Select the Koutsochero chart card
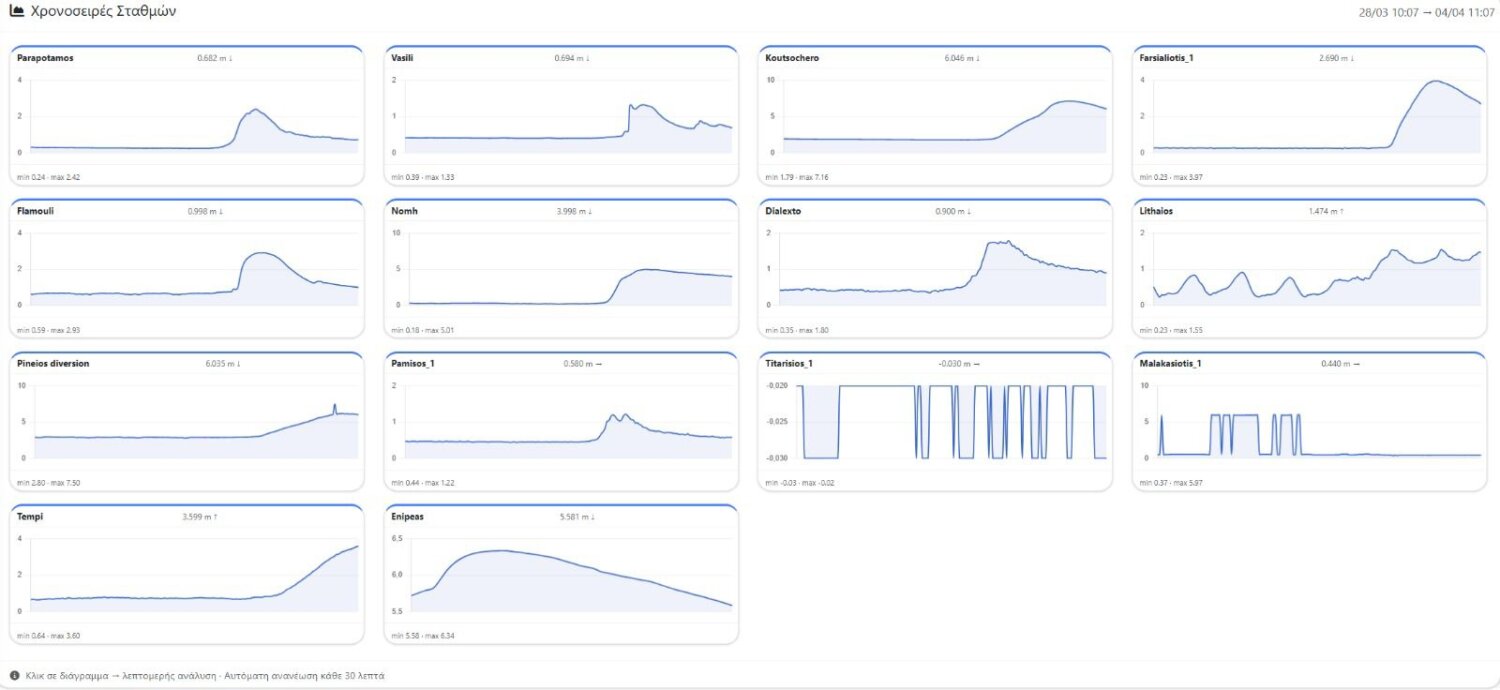Image resolution: width=1500 pixels, height=690 pixels. (x=935, y=116)
